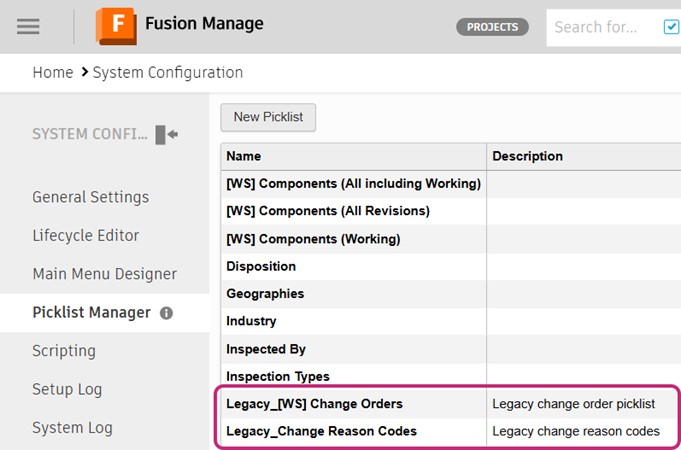Toggle the checkbox beside the search field
This screenshot has height=450, width=681.
(671, 27)
